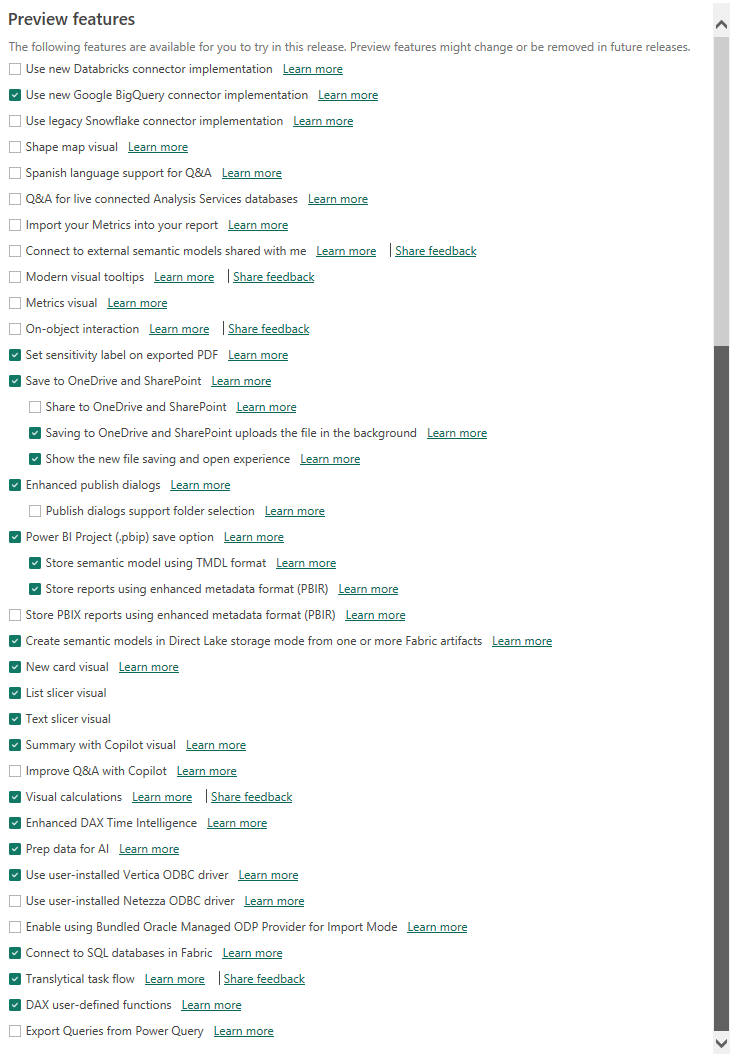Enable Store PBIX reports using enhanced metadata
Viewport: 736px width, 1054px height.
15,615
